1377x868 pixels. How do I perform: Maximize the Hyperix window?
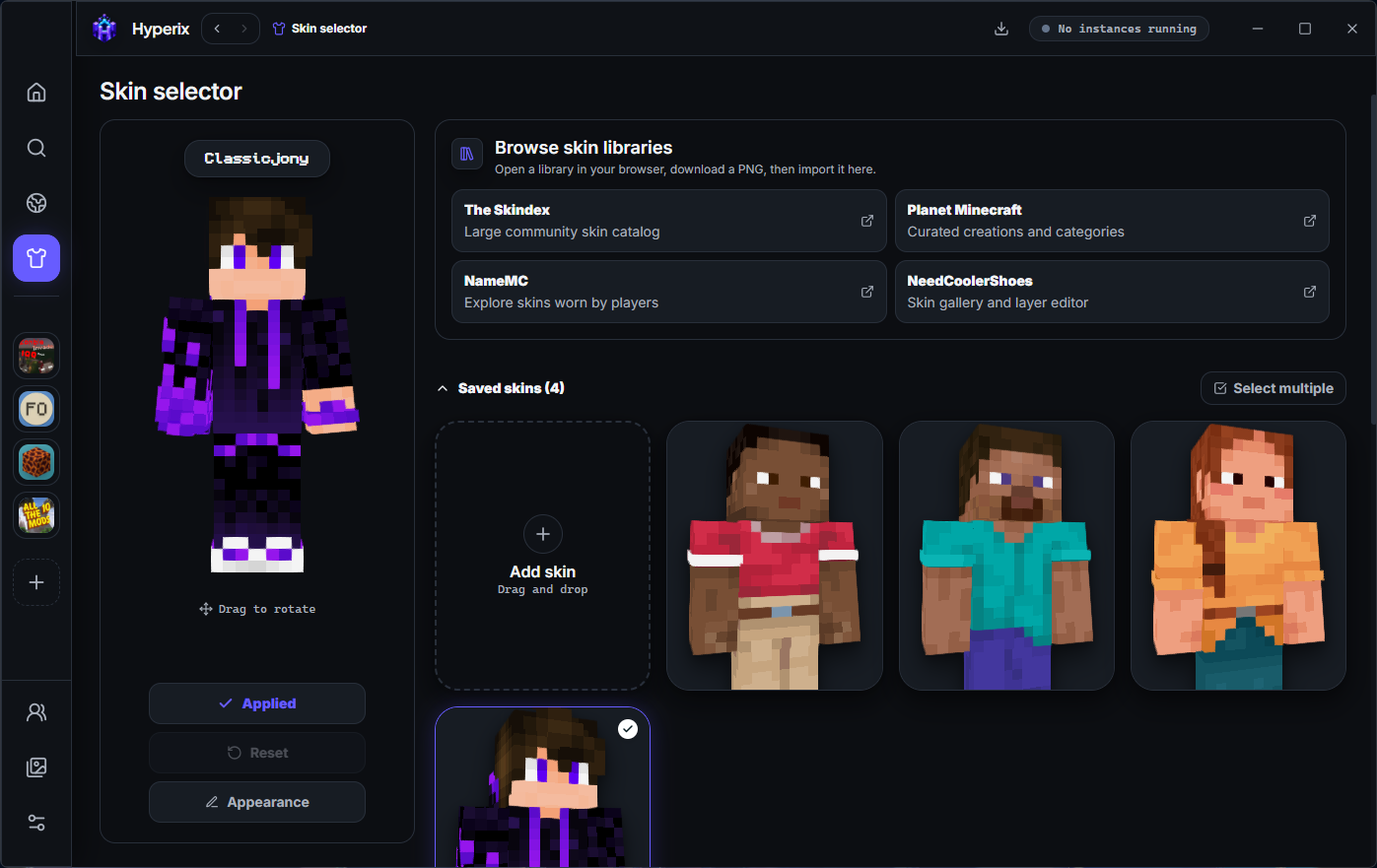[1305, 29]
